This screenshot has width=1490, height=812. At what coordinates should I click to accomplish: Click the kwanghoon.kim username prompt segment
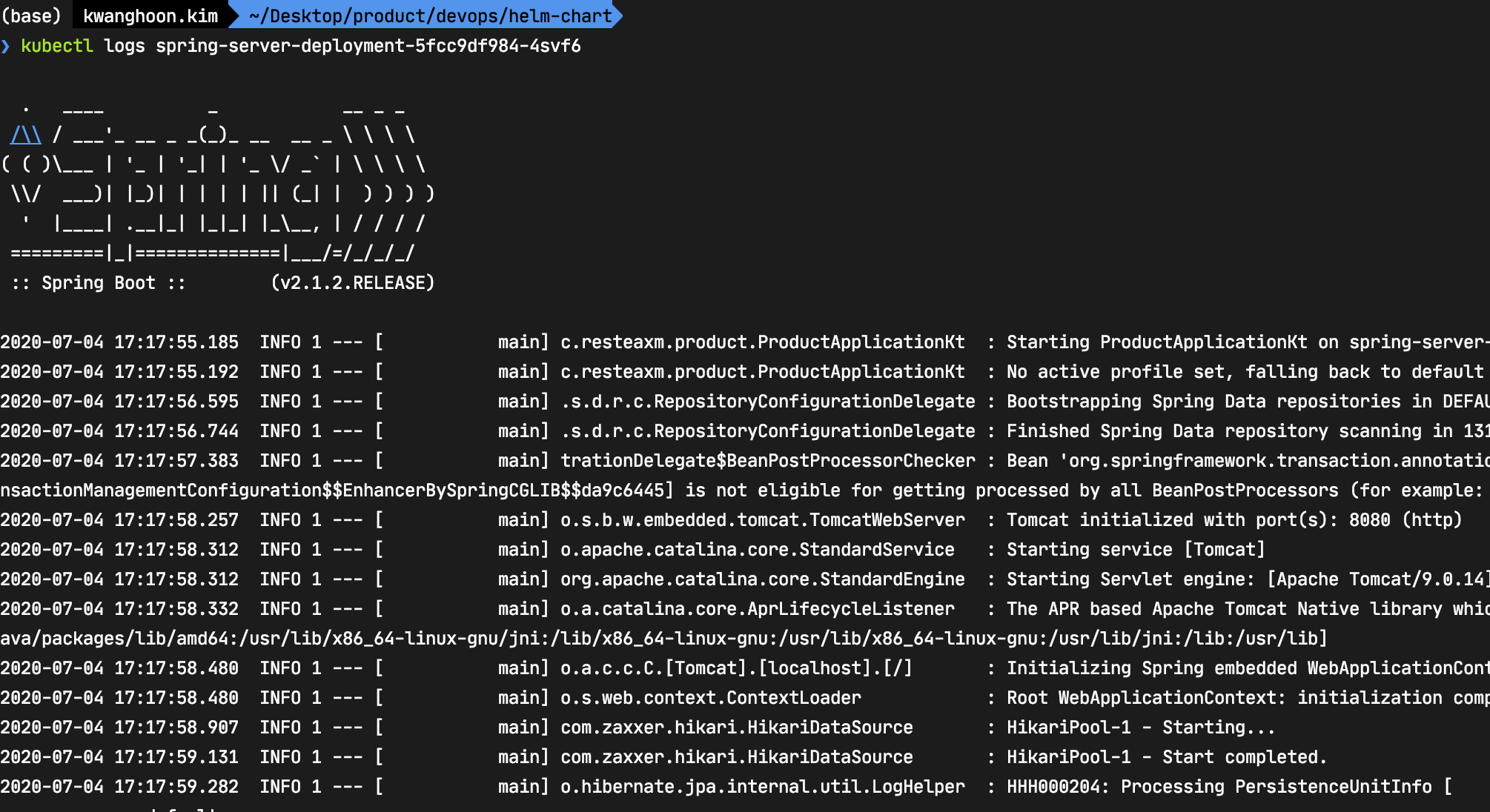(x=150, y=16)
